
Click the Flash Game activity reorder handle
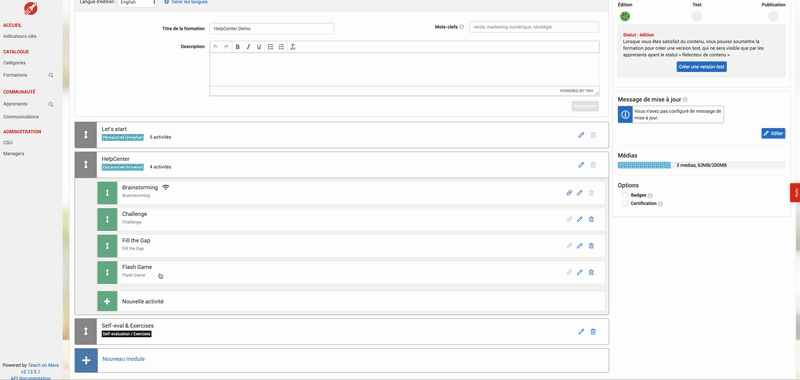click(107, 272)
